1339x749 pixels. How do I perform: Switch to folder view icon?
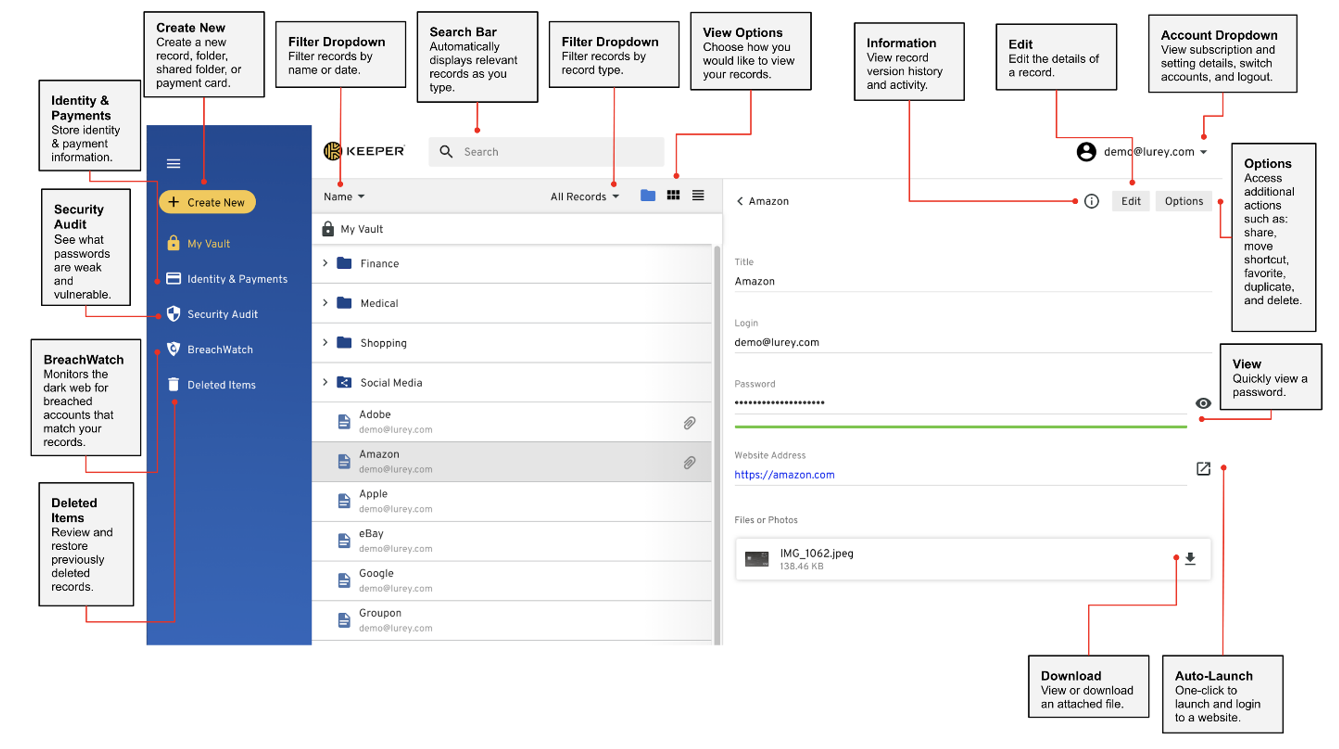click(648, 196)
